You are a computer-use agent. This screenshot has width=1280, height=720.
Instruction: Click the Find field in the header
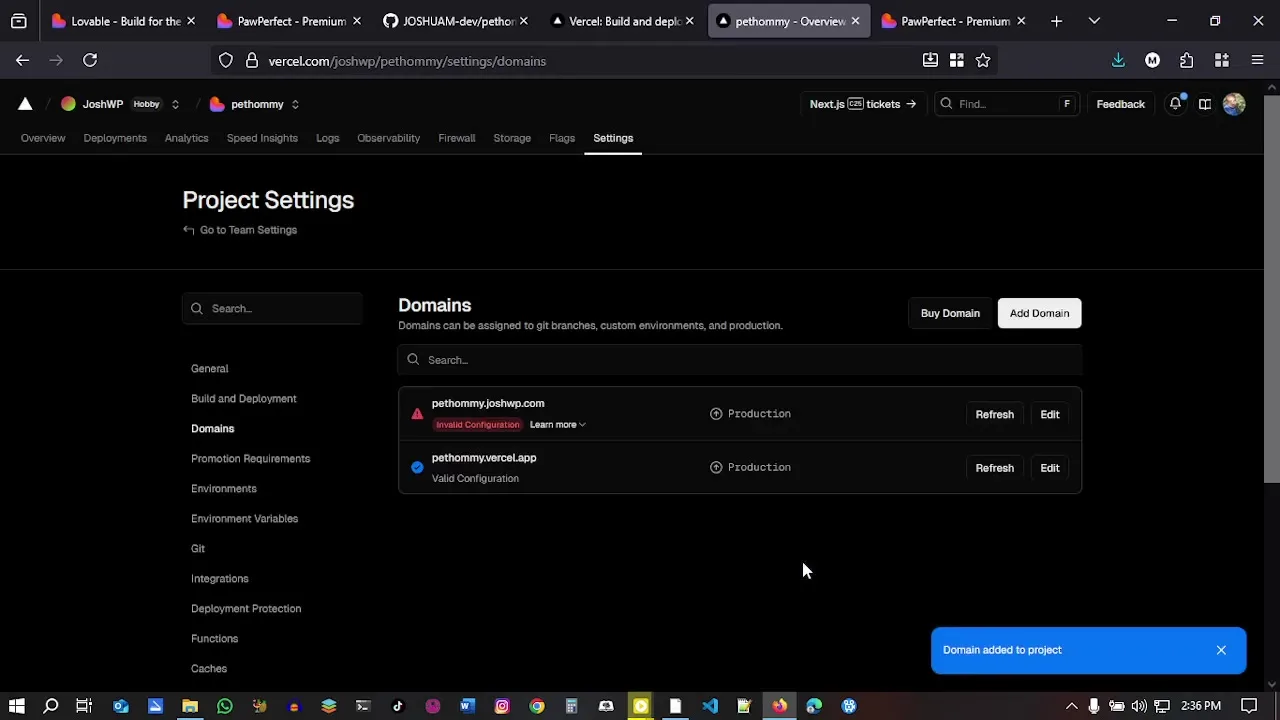point(1006,104)
